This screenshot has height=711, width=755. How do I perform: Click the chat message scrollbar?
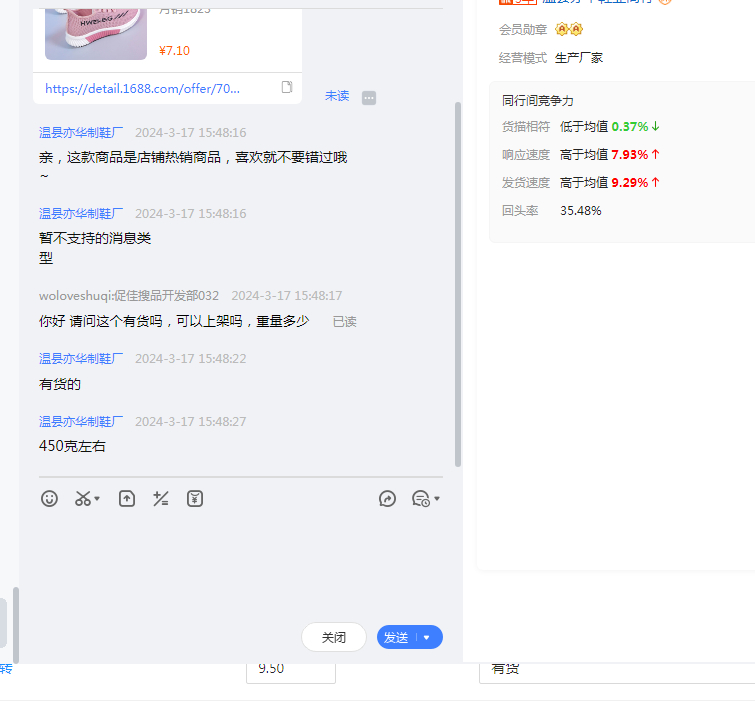click(x=458, y=280)
